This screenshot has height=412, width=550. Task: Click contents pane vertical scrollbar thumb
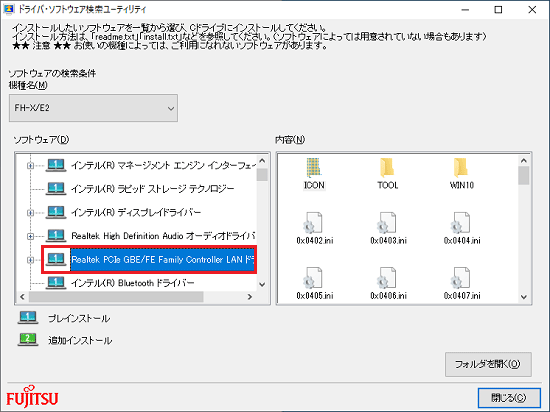tap(524, 175)
